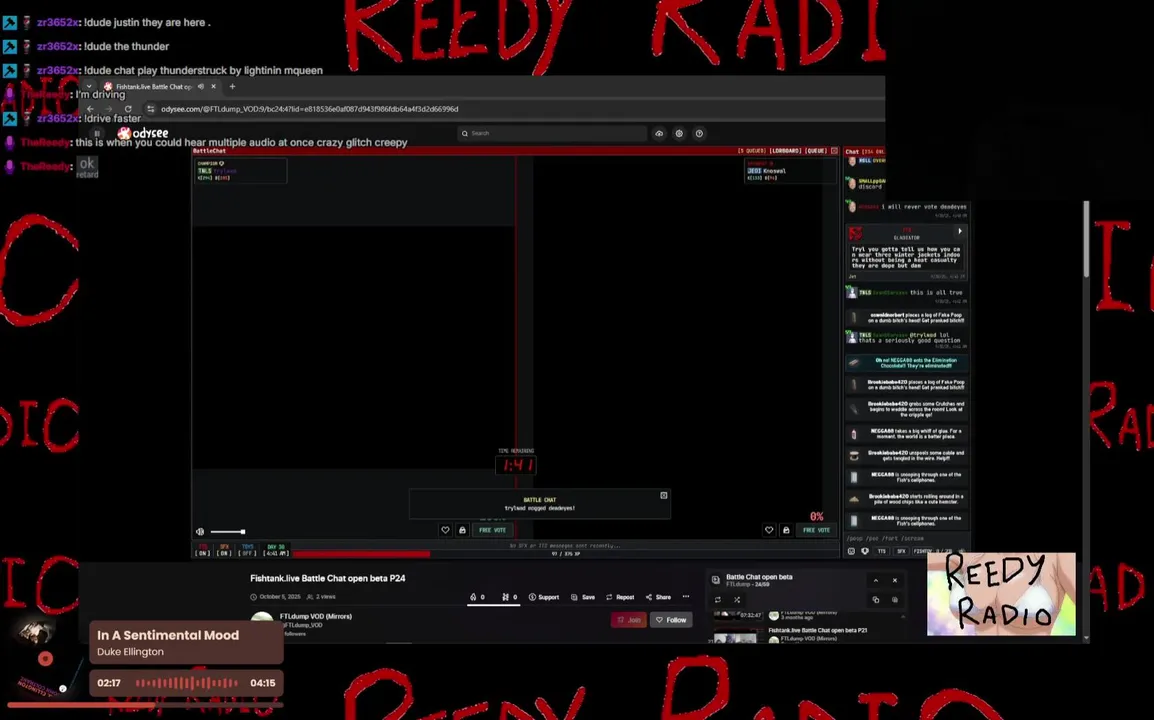Mute the Fishtank.live tab audio icon

coord(201,86)
